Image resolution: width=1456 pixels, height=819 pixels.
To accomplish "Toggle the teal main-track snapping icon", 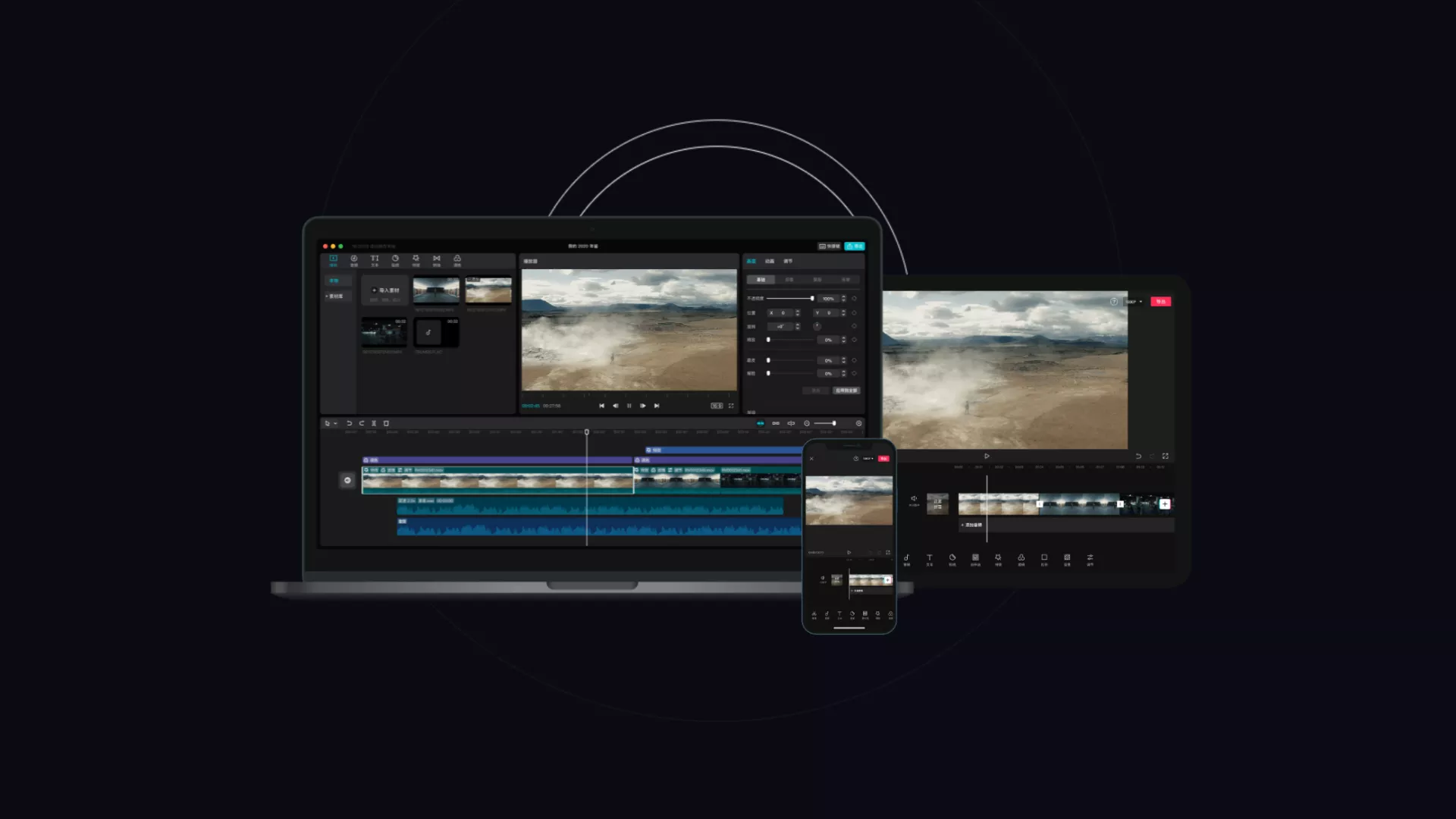I will pos(760,423).
